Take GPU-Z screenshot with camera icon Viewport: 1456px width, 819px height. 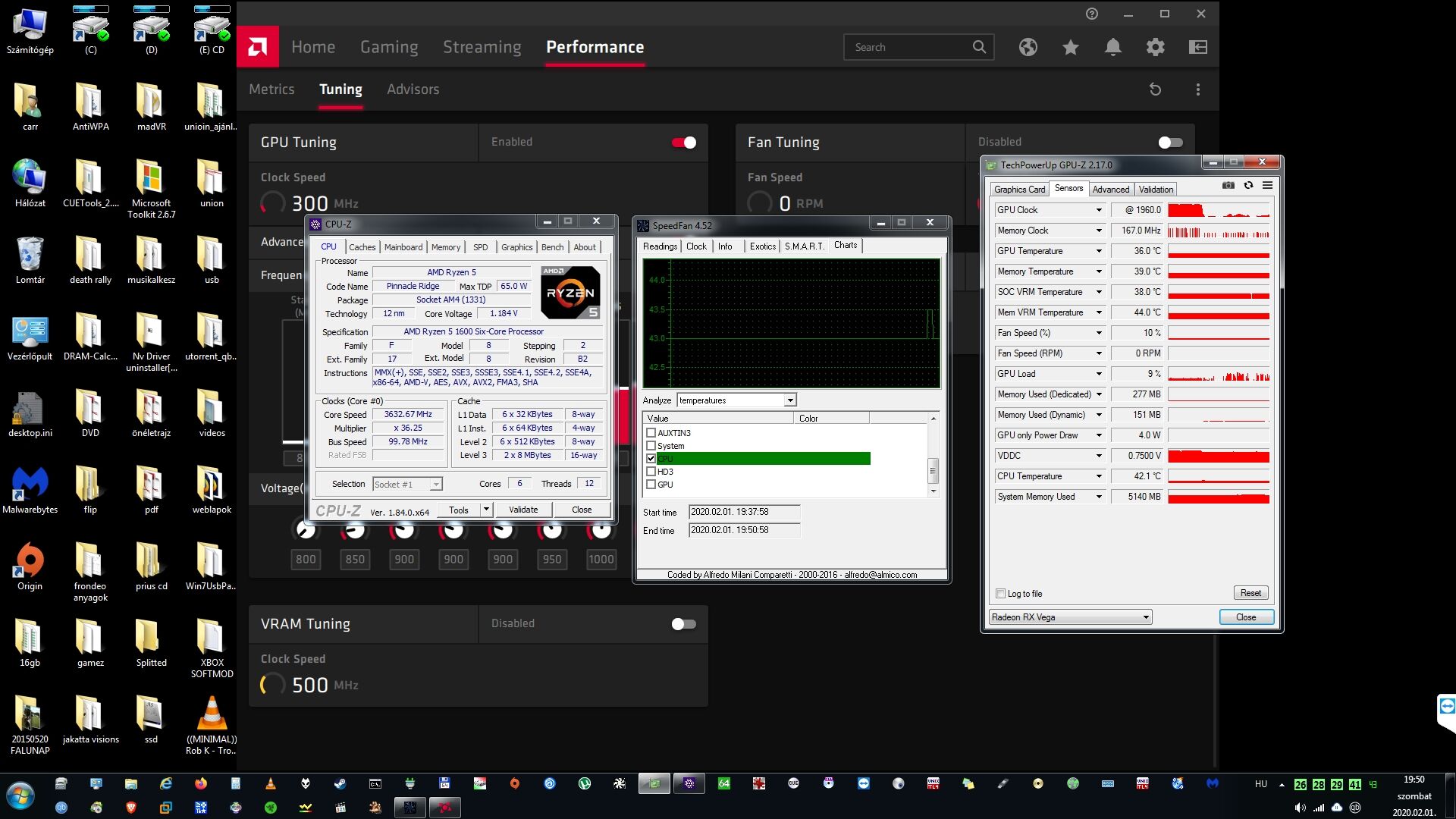pos(1228,185)
